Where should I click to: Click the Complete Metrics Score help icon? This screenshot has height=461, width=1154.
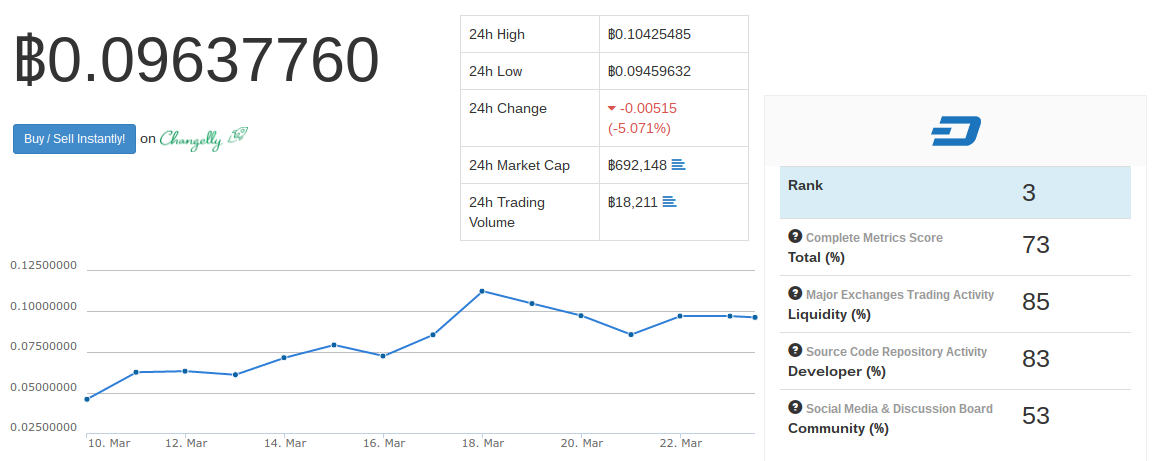(795, 236)
